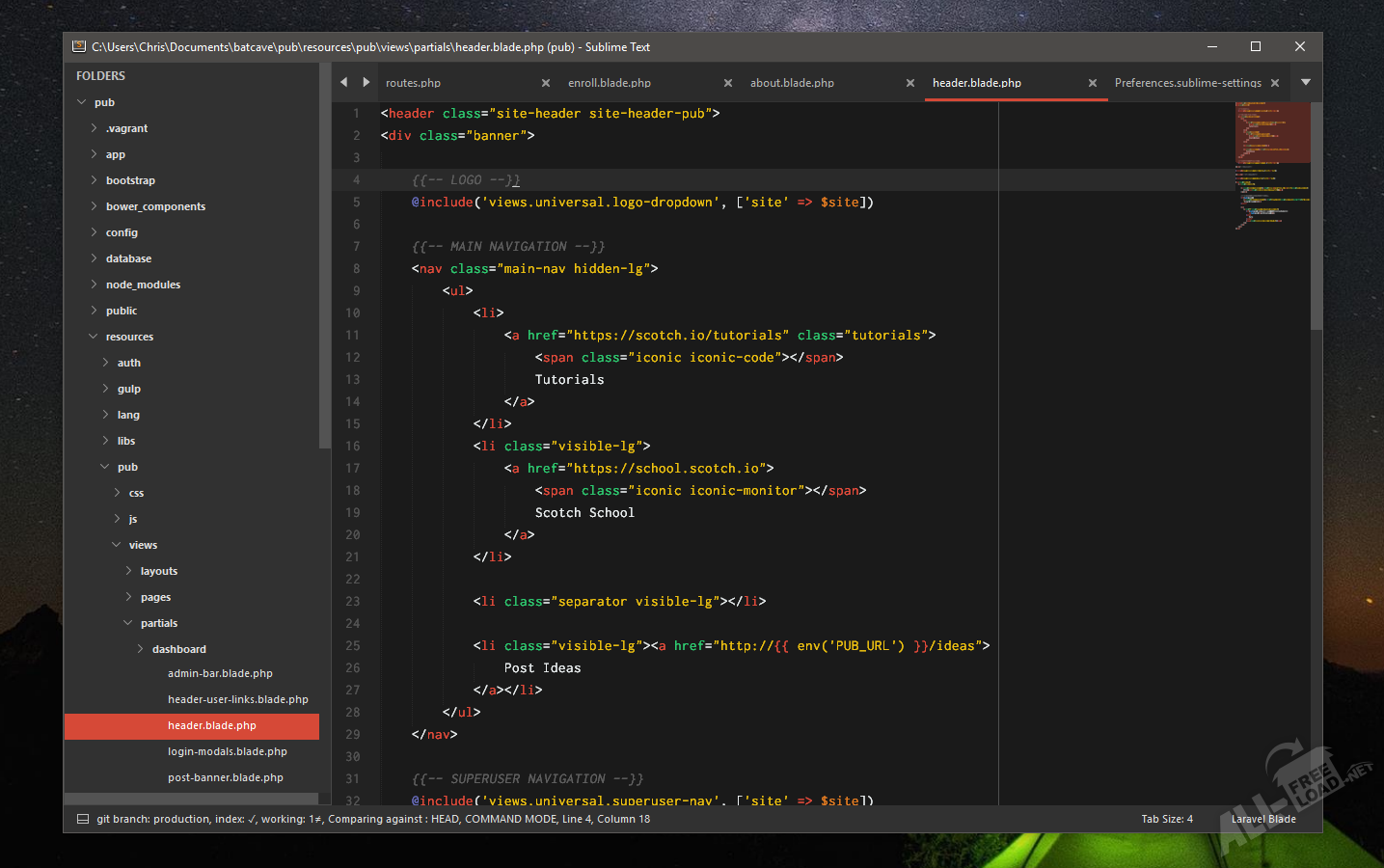Change the Tab Size setting

coord(1167,819)
